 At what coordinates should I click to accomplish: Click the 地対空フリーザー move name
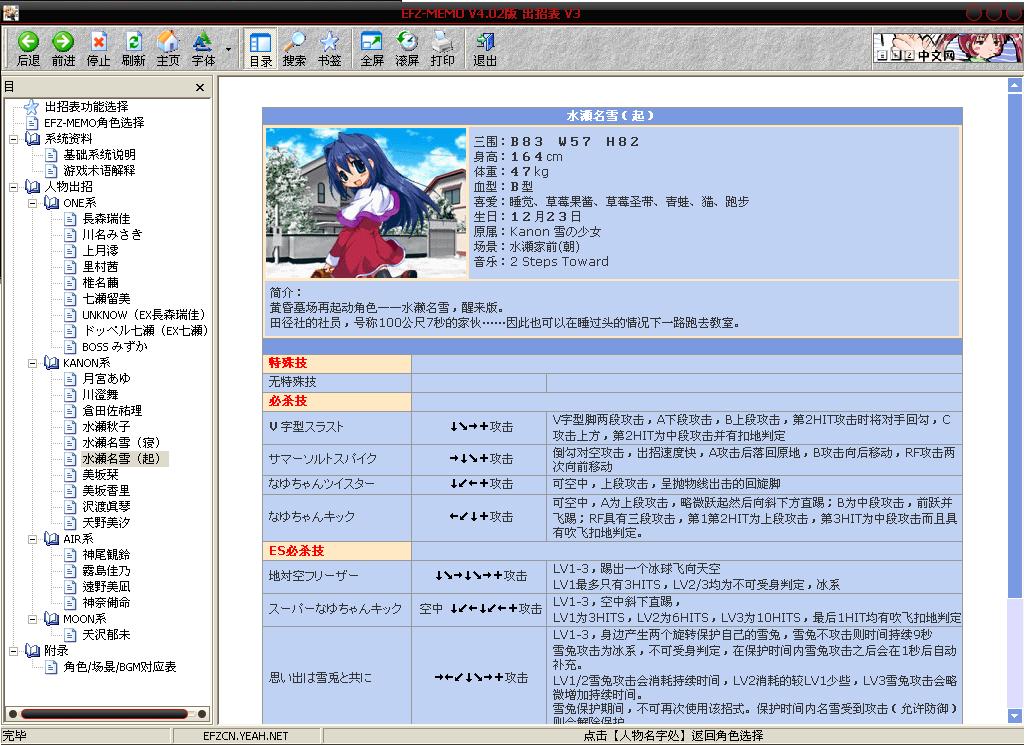314,576
